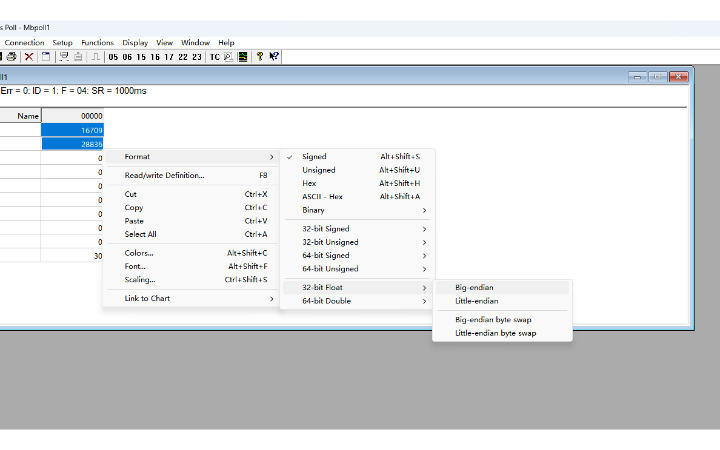Click function 17 toolbar button
Screen dimensions: 720x450
click(169, 57)
